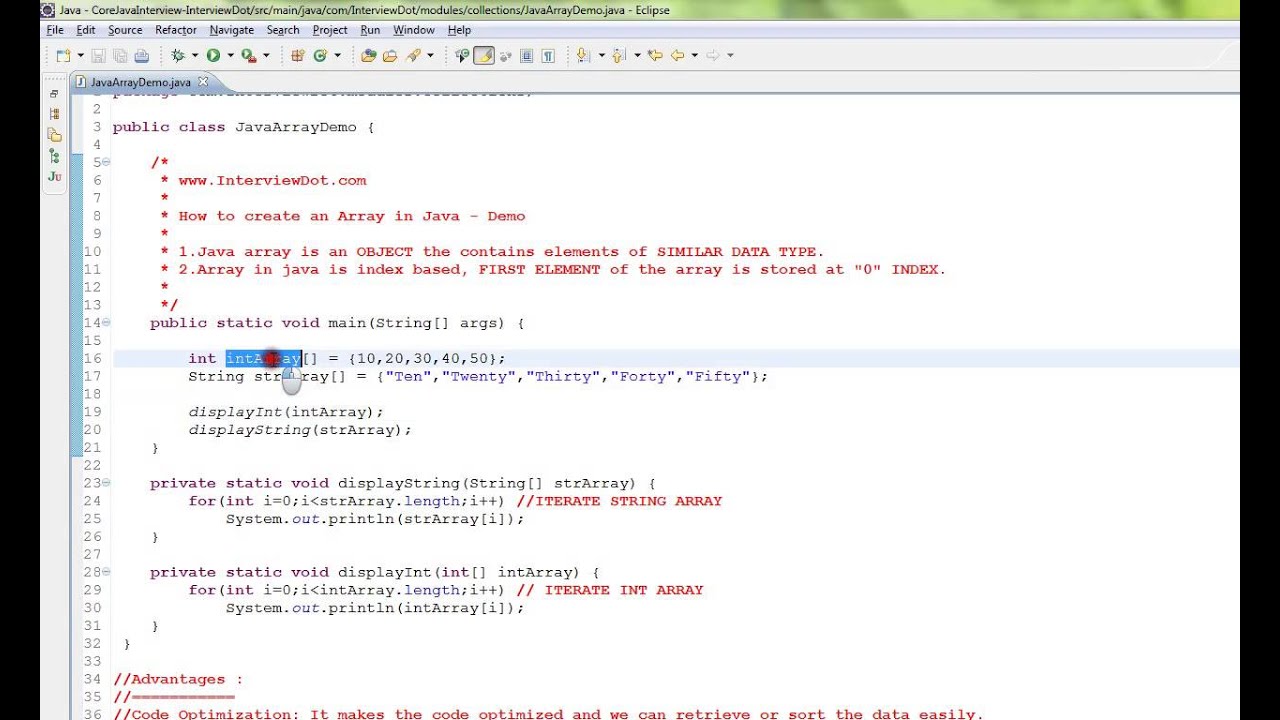Click the Back navigation arrow
The image size is (1280, 720).
tap(677, 56)
